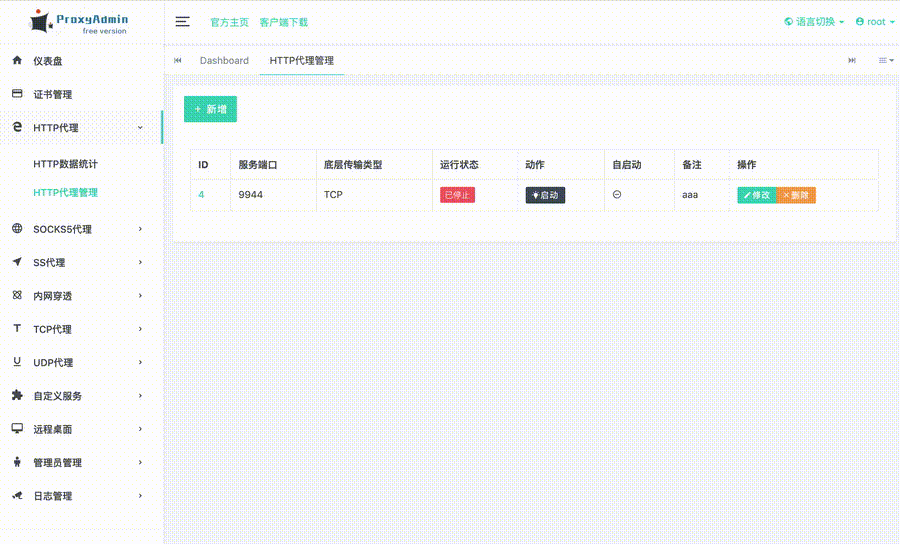Toggle the 自启动 circle icon in row 4
Screen dimensions: 900x544
pyautogui.click(x=617, y=195)
